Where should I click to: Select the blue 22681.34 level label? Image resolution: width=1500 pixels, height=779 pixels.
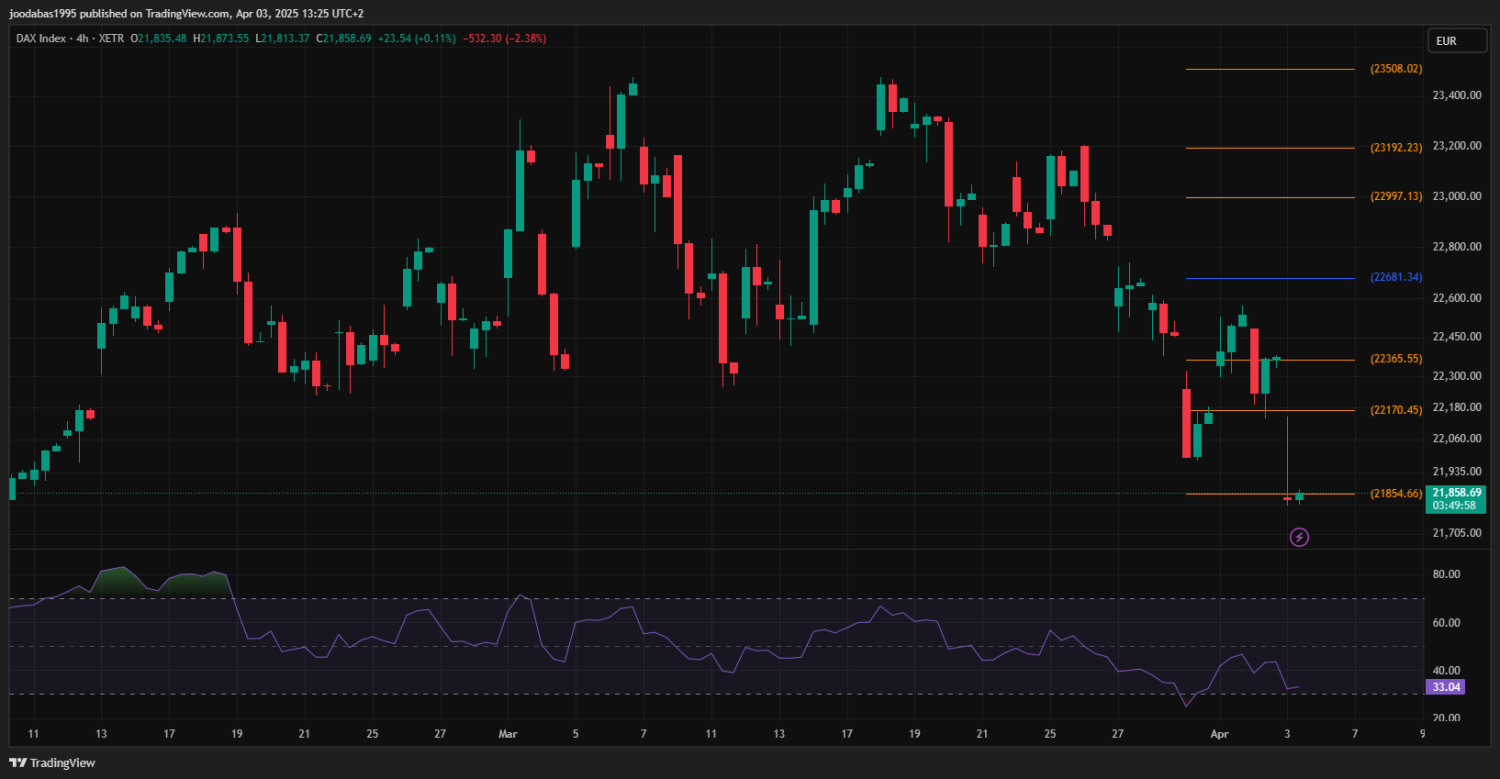point(1396,277)
